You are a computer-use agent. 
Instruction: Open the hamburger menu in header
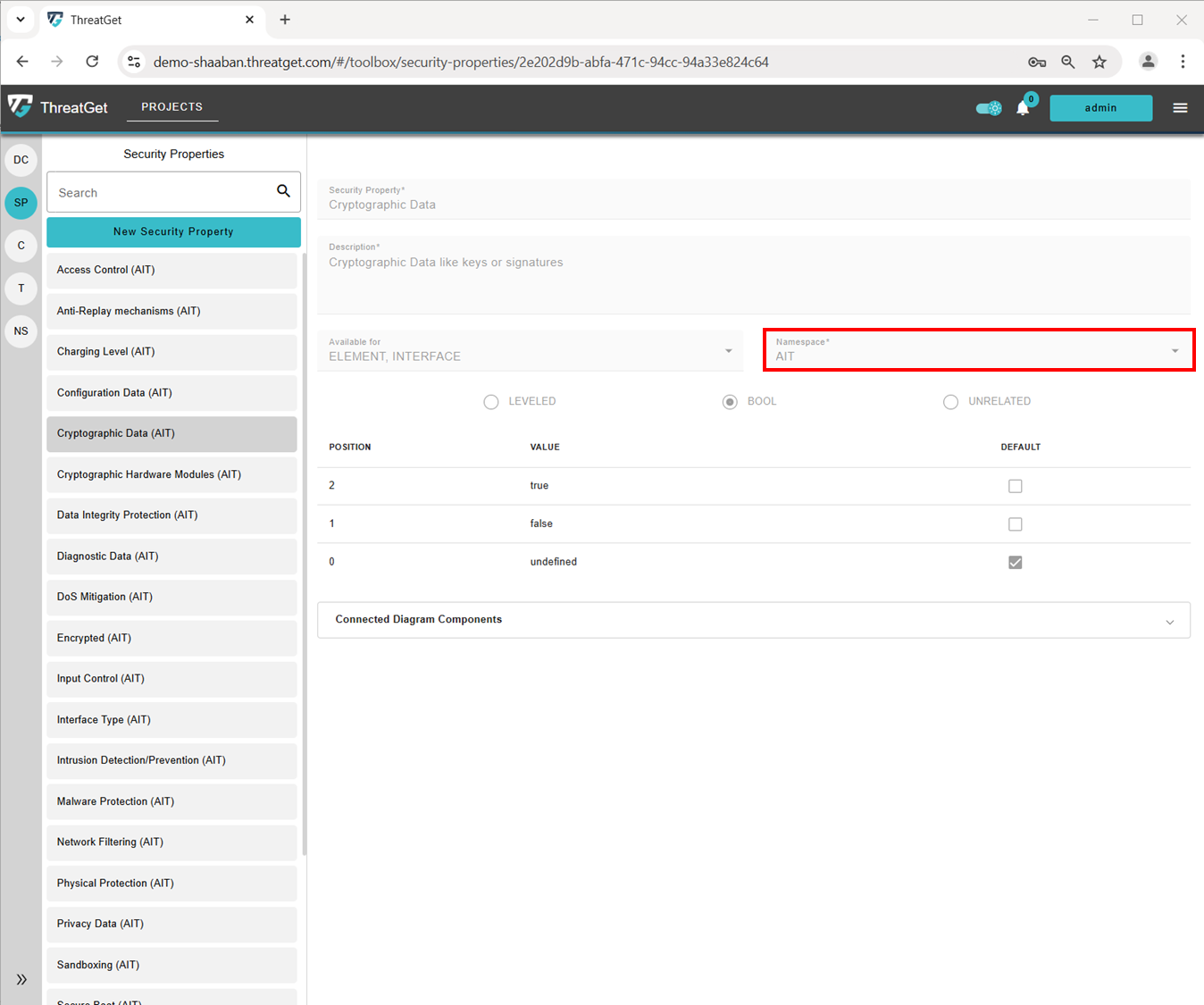click(x=1180, y=108)
